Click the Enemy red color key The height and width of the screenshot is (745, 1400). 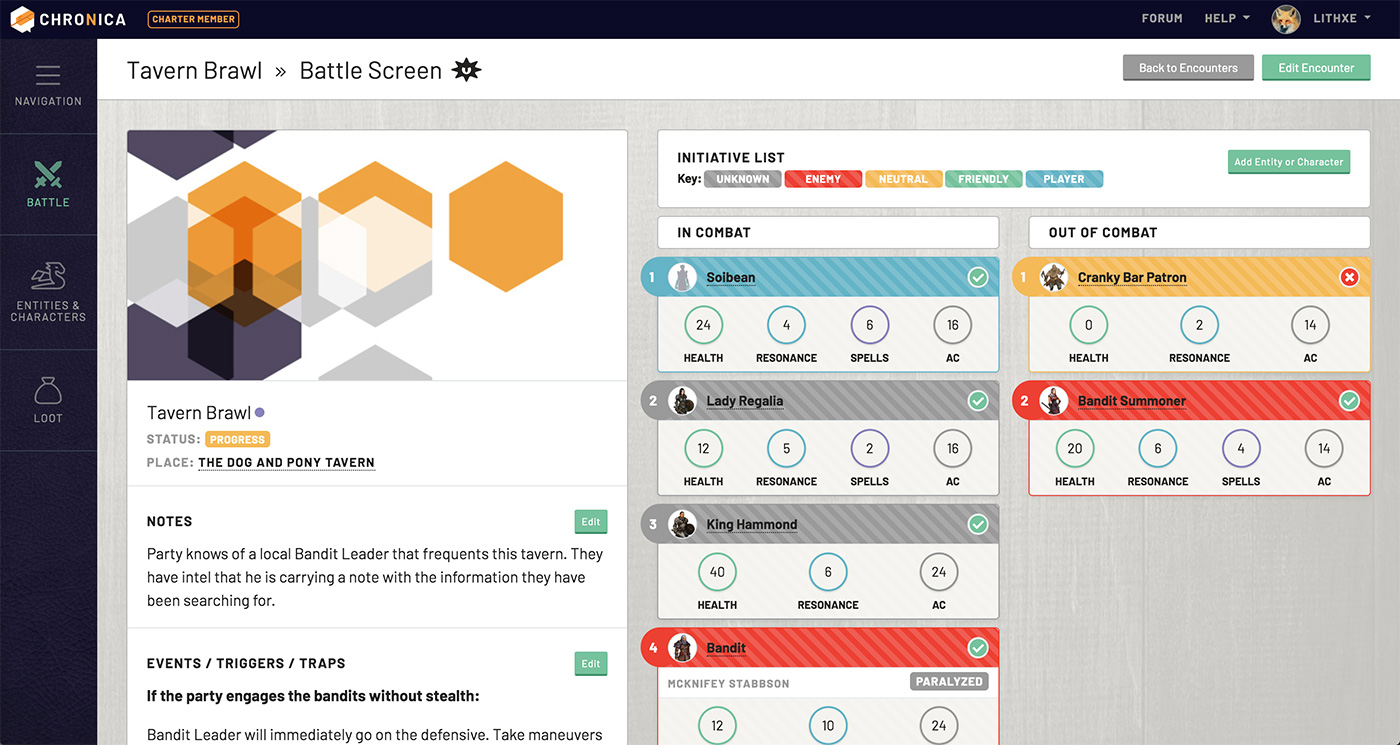(x=823, y=179)
